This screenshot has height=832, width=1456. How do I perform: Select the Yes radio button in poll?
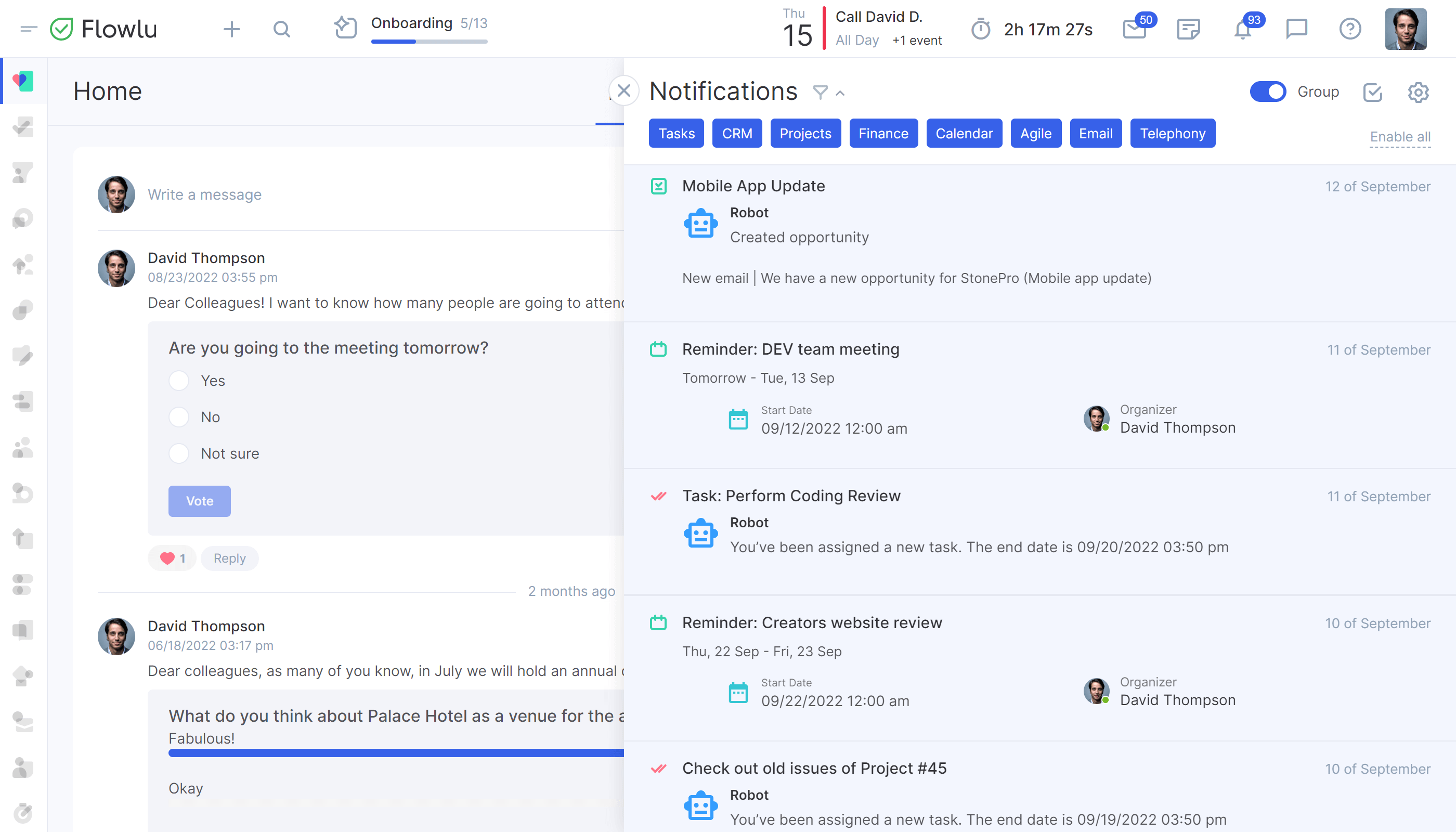point(179,381)
